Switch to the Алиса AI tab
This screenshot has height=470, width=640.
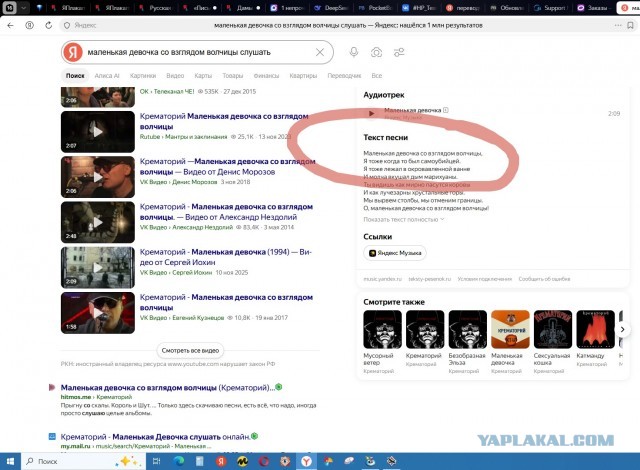(107, 76)
